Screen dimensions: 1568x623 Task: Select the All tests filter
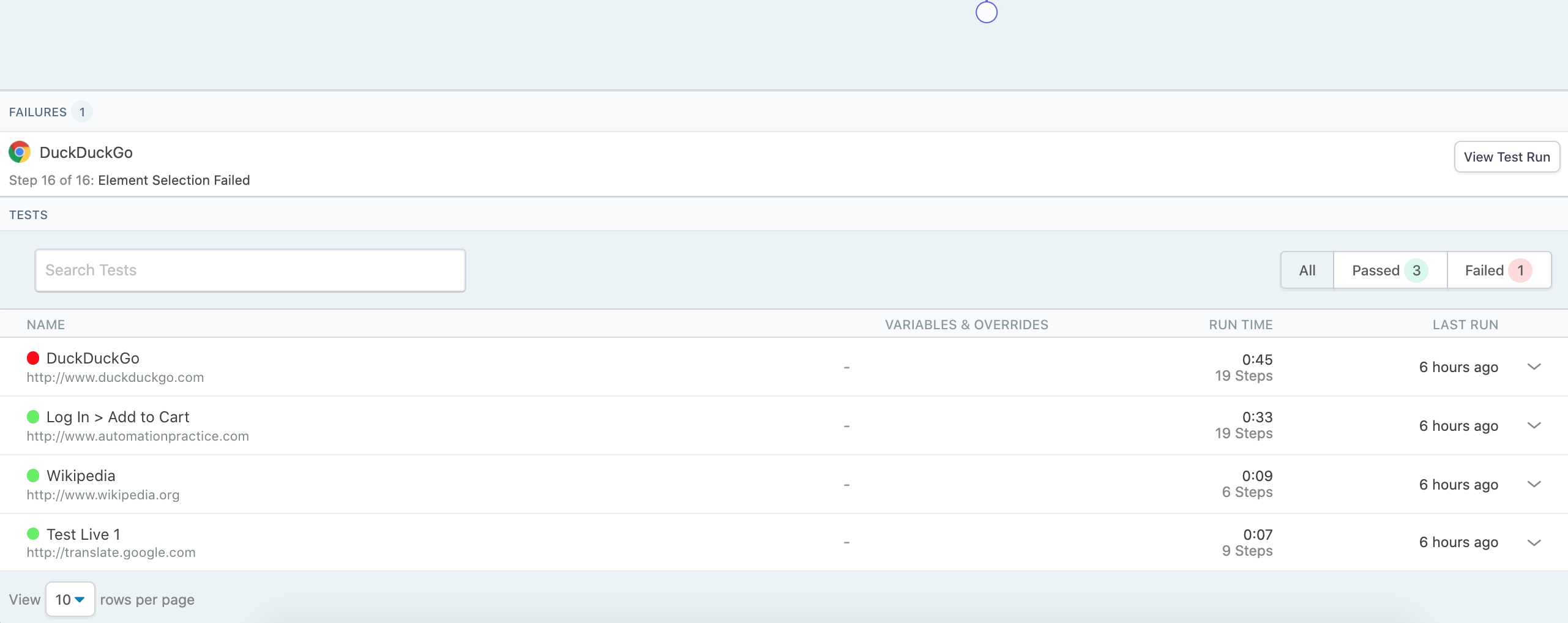click(1307, 270)
